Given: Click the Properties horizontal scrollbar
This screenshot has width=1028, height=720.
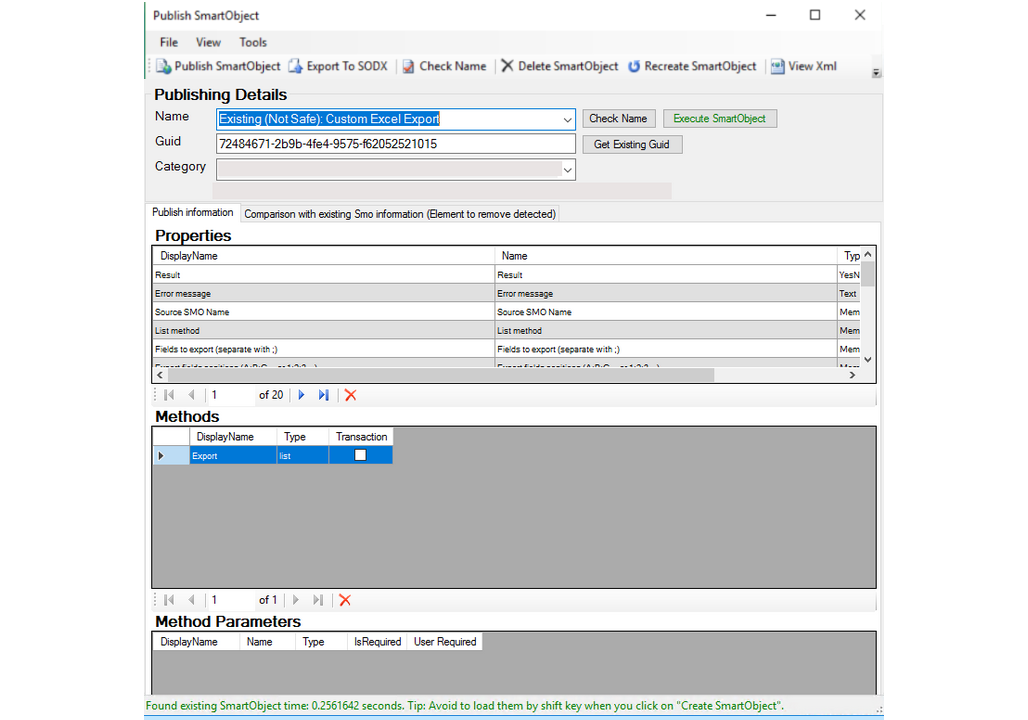Looking at the screenshot, I should pyautogui.click(x=440, y=375).
